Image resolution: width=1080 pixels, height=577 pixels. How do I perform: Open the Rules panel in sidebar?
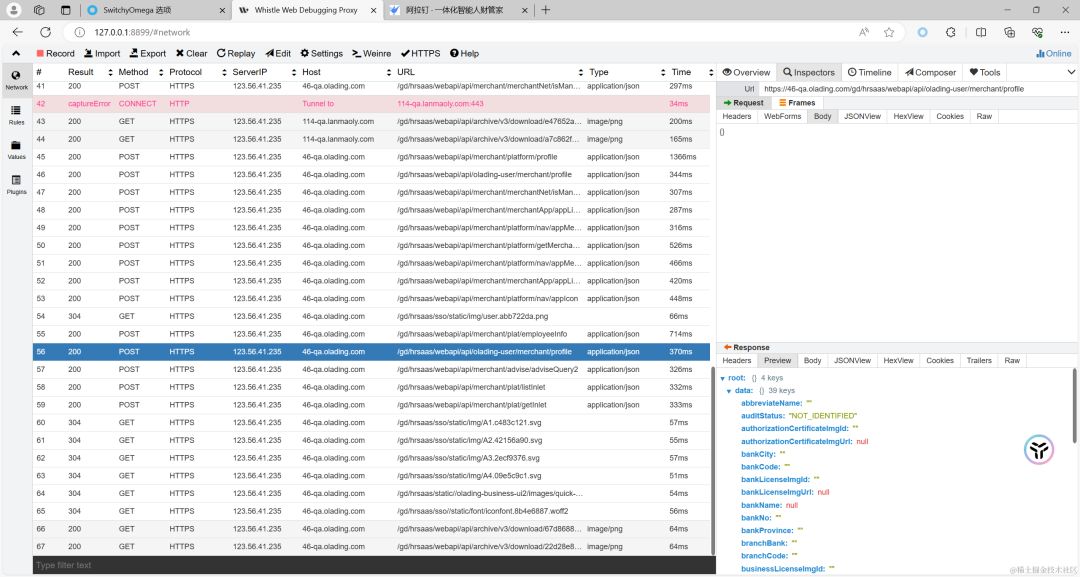click(17, 115)
